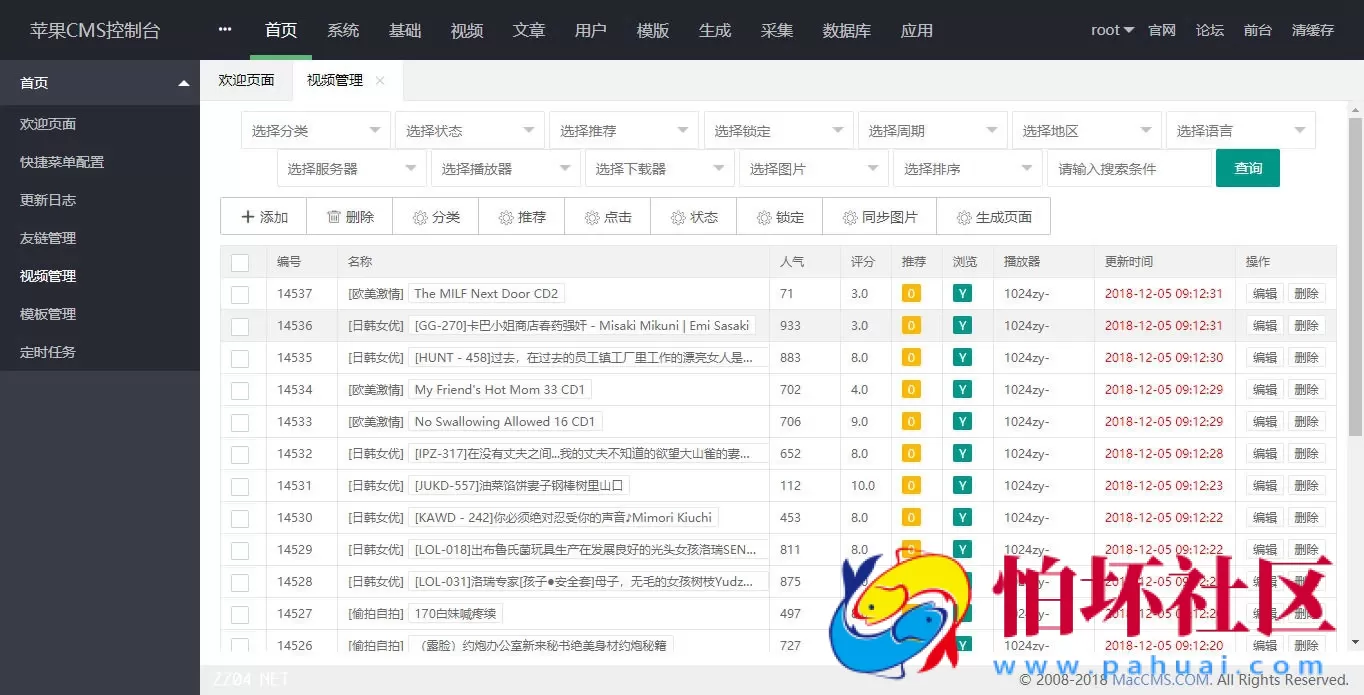The width and height of the screenshot is (1364, 695).
Task: Open the 分类 batch category tool
Action: [435, 216]
